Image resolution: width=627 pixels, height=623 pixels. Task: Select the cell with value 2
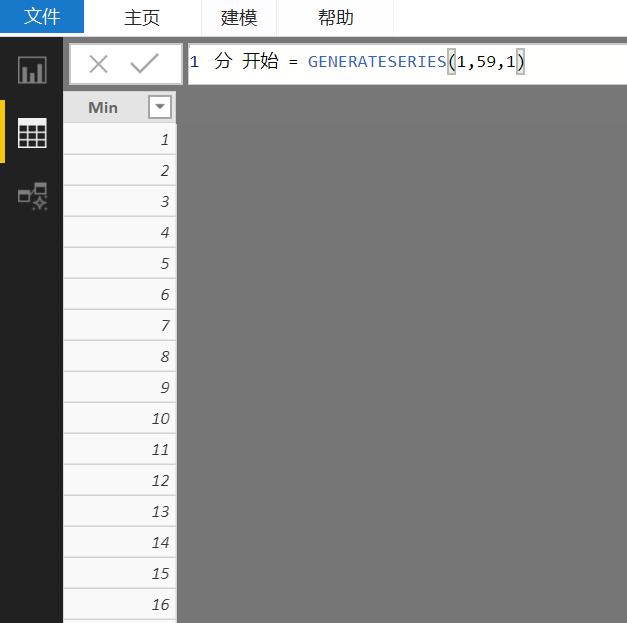point(120,170)
